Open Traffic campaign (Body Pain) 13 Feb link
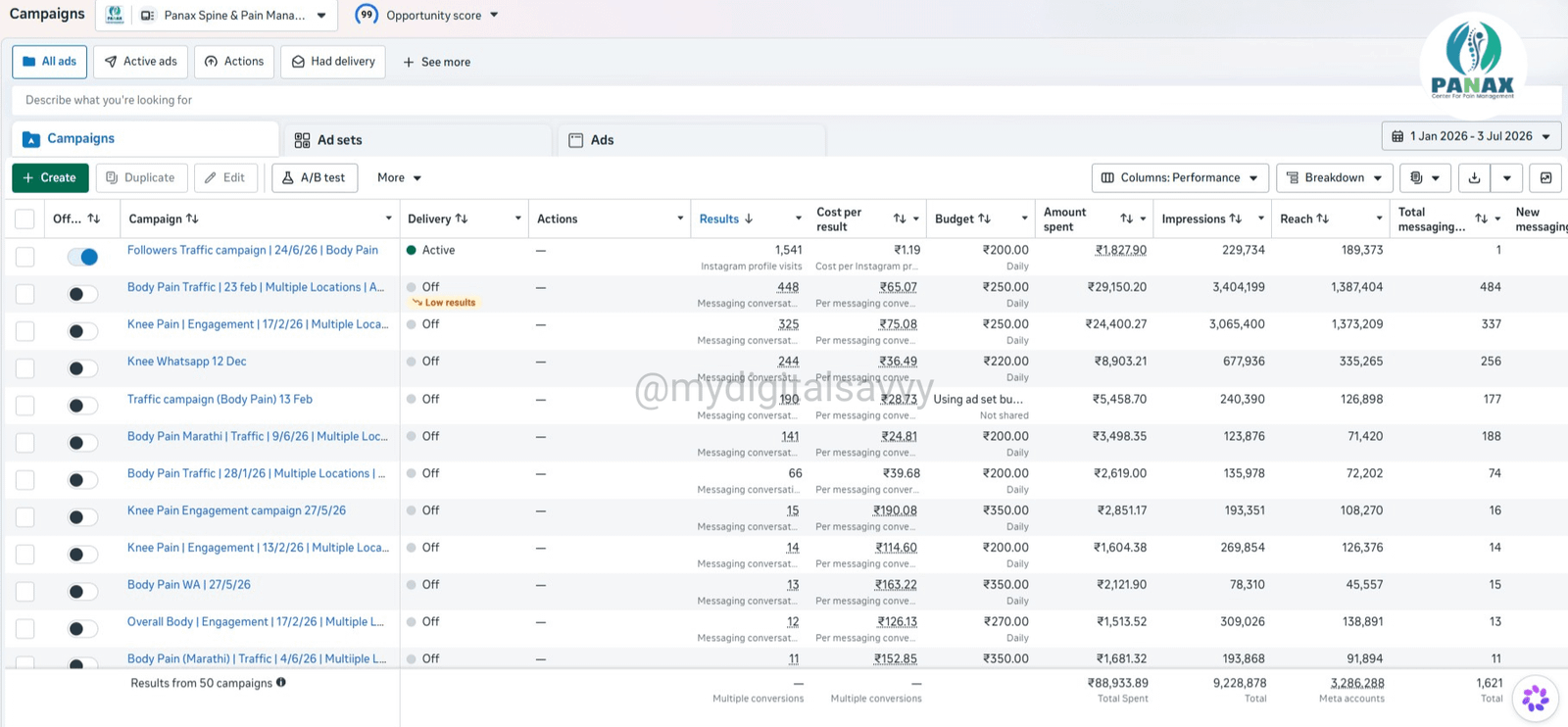The width and height of the screenshot is (1568, 727). click(220, 399)
